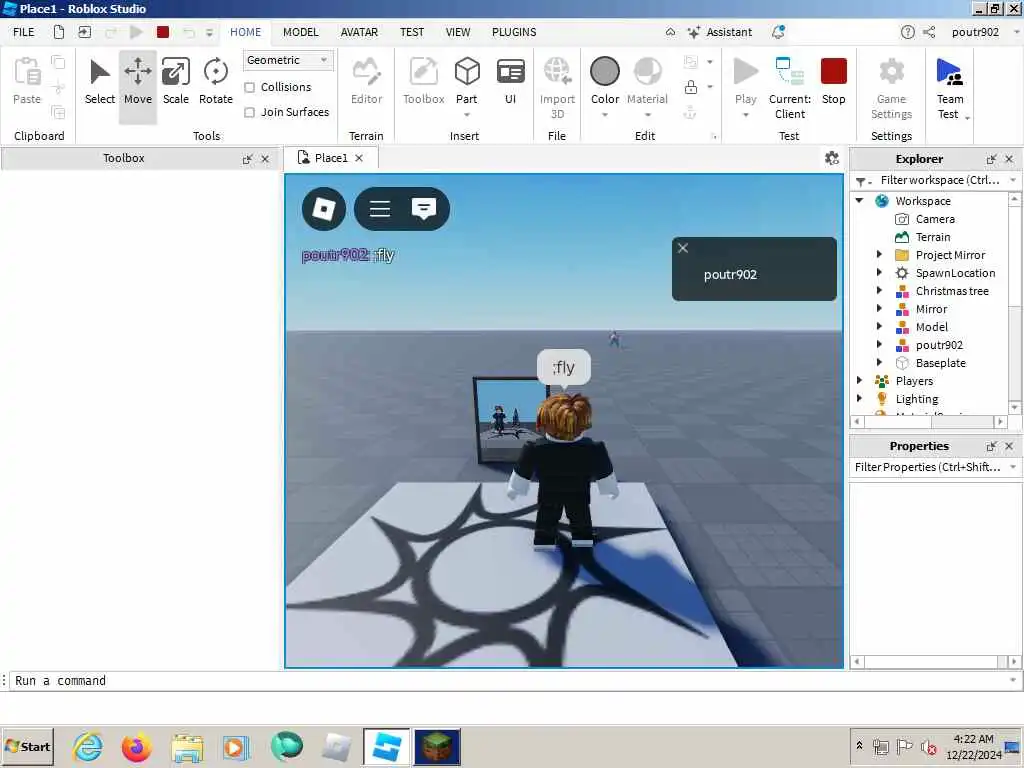Image resolution: width=1024 pixels, height=768 pixels.
Task: Enable the Join Surfaces checkbox
Action: click(249, 112)
